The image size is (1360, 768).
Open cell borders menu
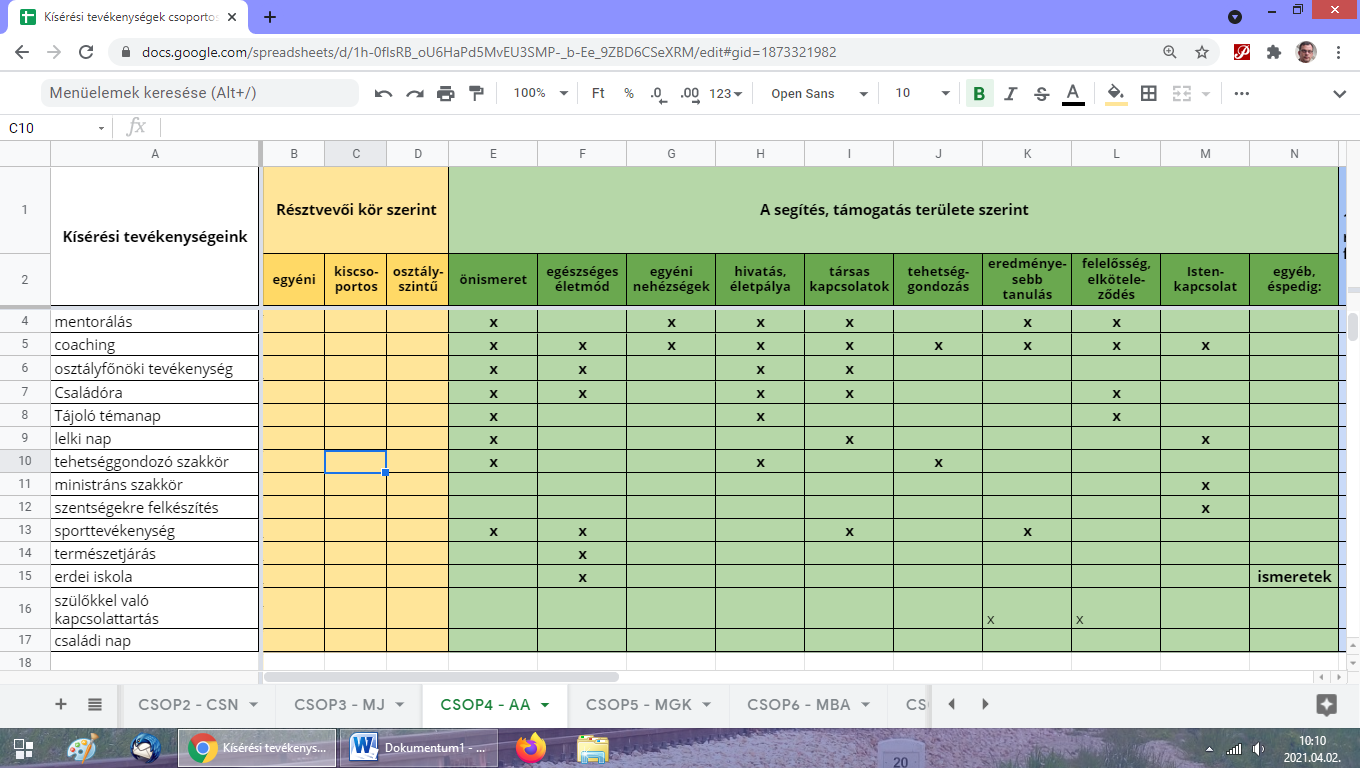[x=1149, y=93]
